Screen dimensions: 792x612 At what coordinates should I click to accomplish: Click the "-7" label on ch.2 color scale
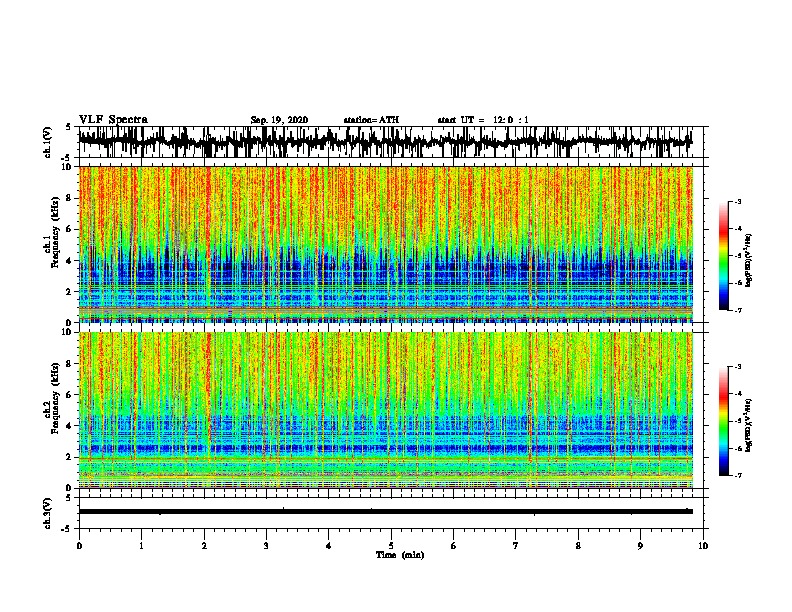coord(738,476)
